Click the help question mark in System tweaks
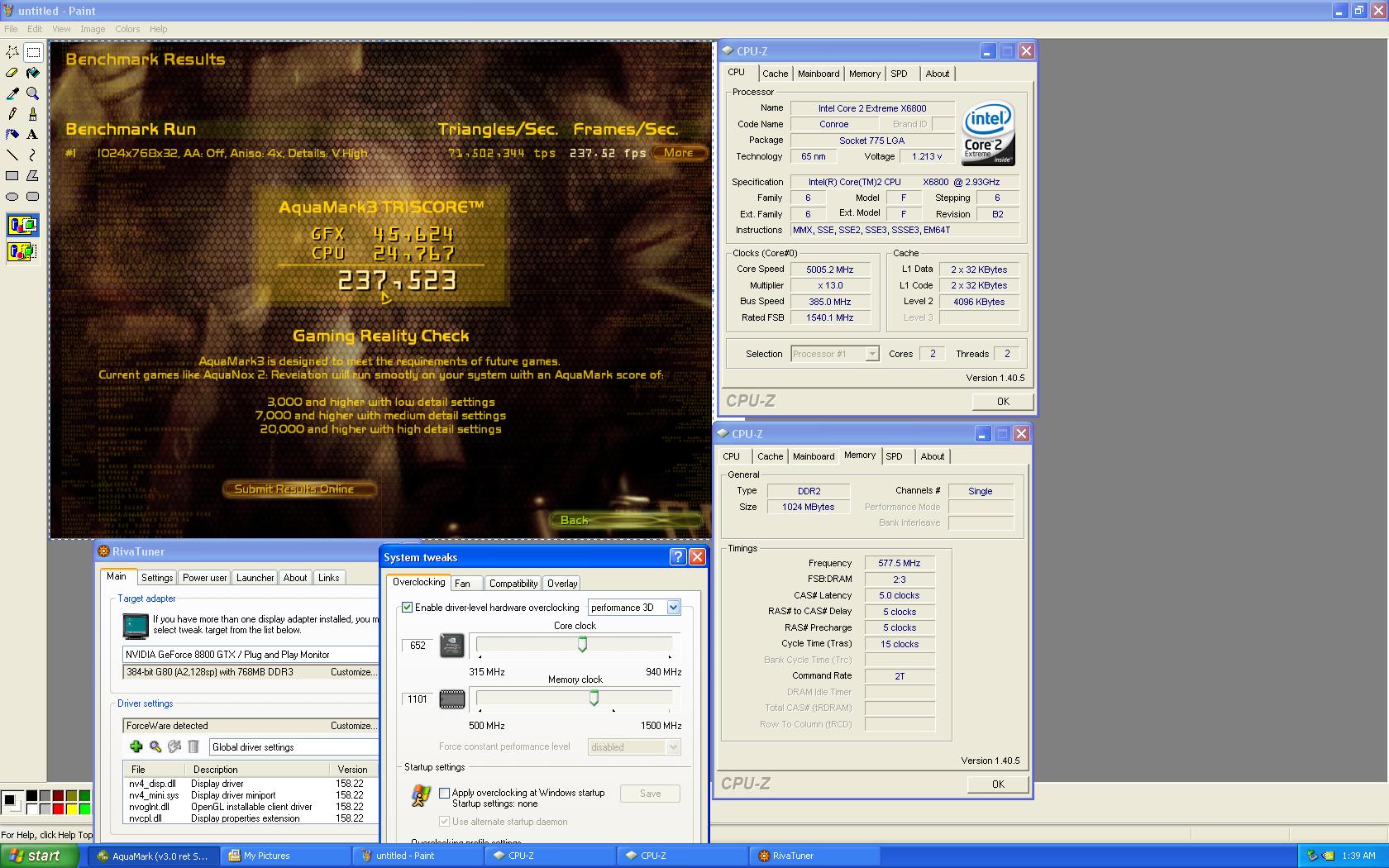The width and height of the screenshot is (1389, 868). coord(678,557)
